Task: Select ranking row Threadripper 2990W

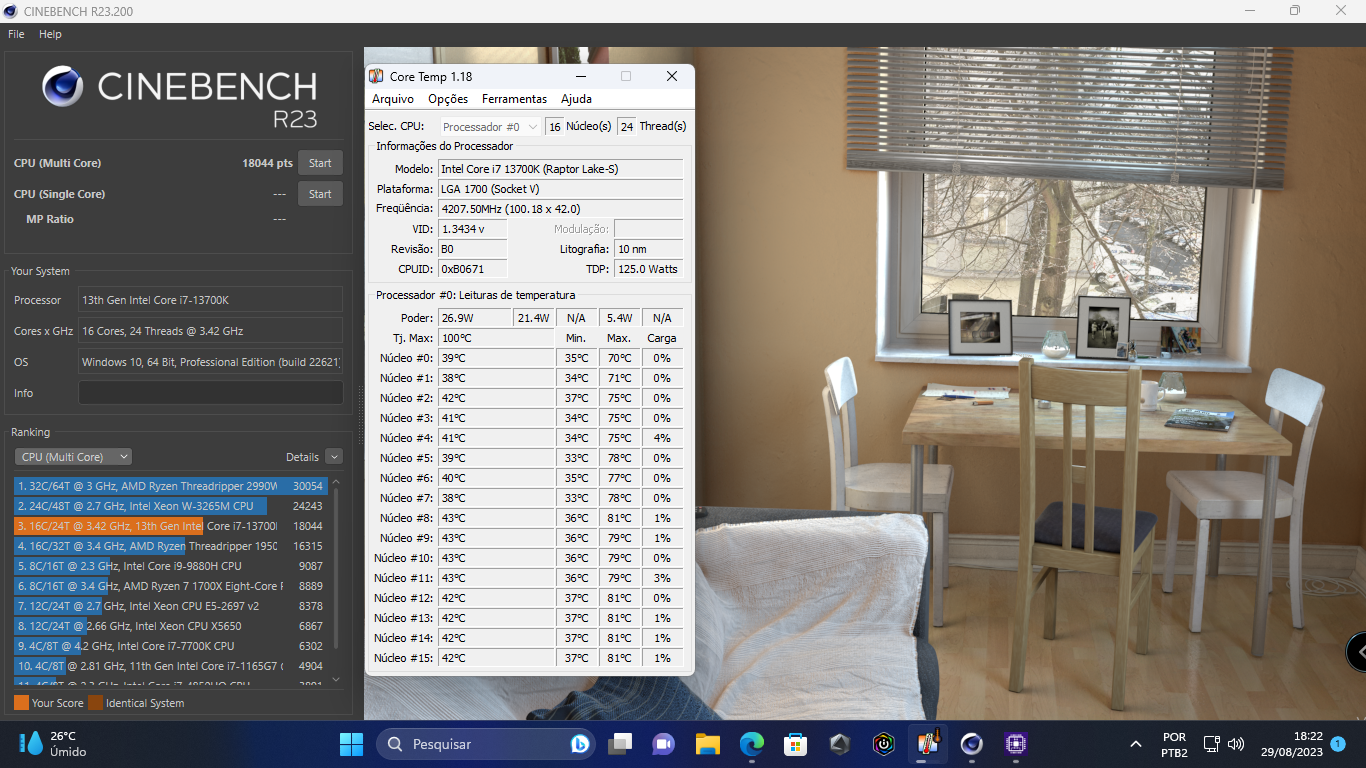Action: tap(170, 486)
